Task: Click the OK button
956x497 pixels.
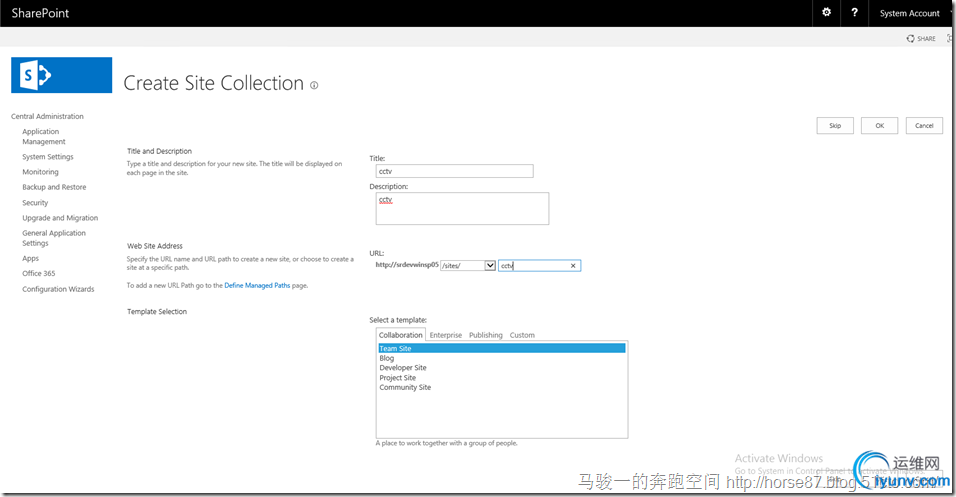Action: 880,126
